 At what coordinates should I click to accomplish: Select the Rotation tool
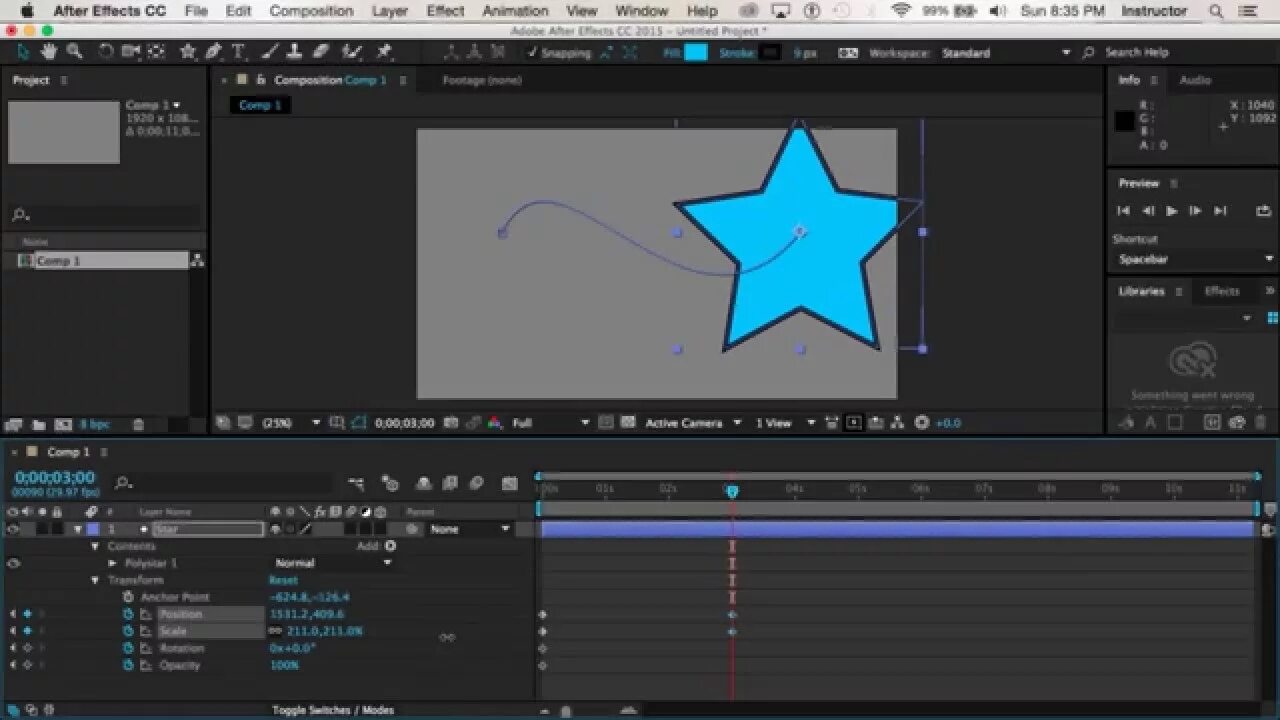click(x=107, y=51)
